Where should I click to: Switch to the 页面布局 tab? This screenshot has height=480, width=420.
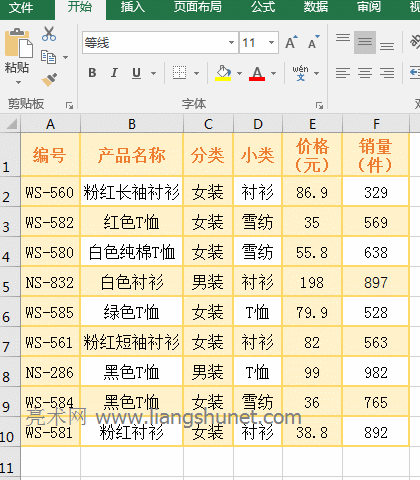pyautogui.click(x=198, y=7)
